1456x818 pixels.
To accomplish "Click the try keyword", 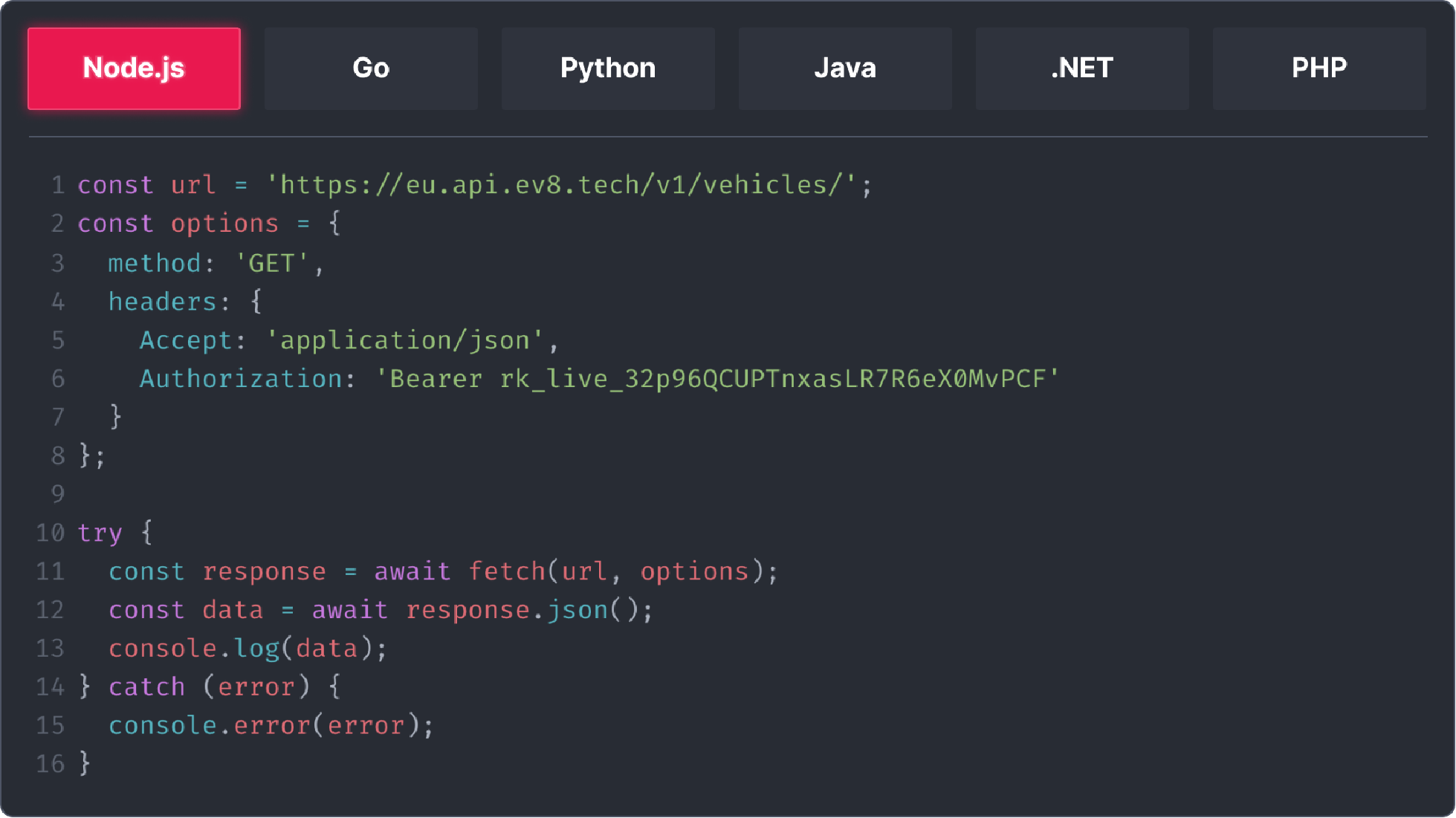I will (100, 533).
